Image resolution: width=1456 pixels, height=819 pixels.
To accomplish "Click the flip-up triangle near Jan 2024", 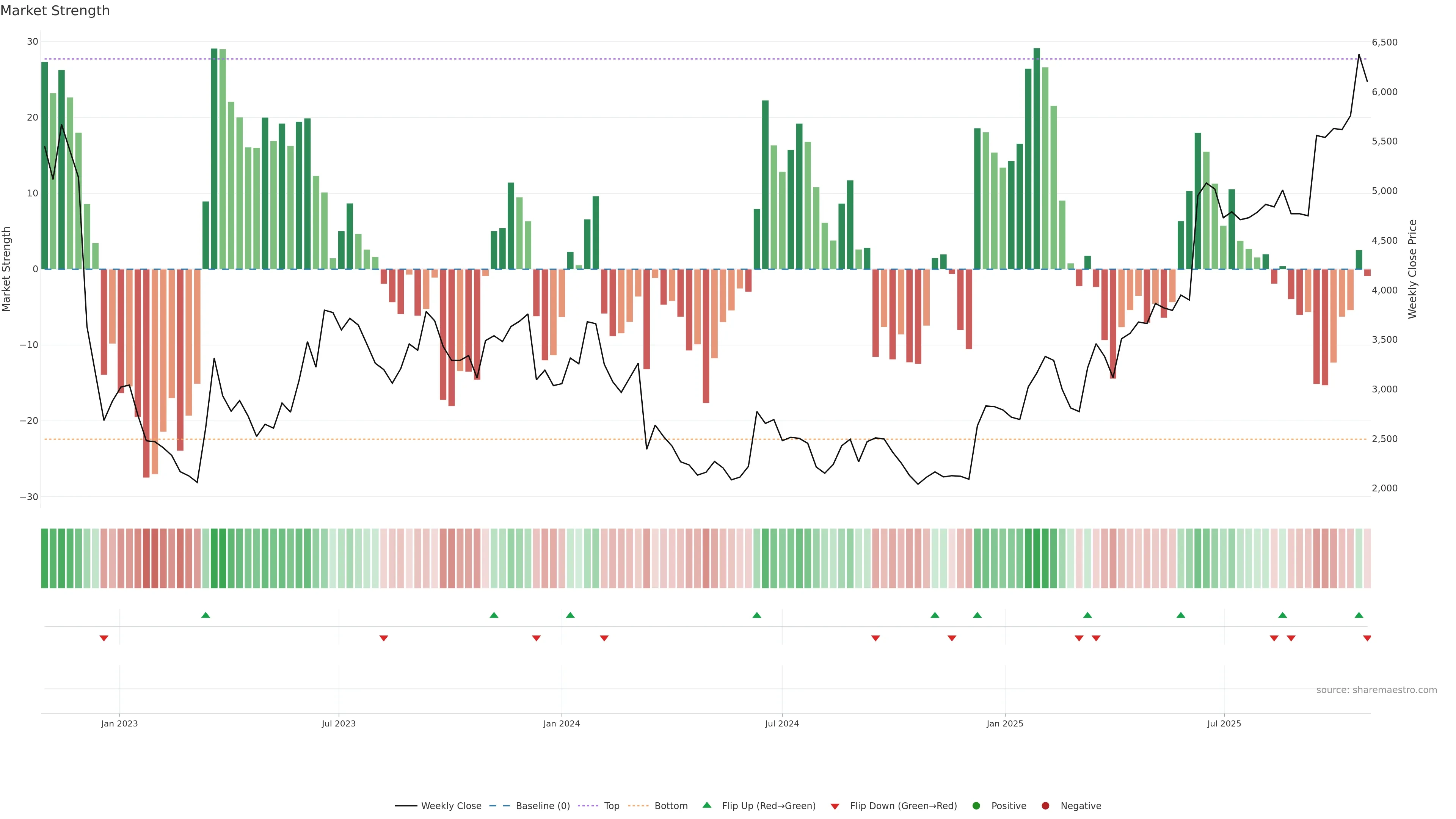I will pyautogui.click(x=570, y=615).
